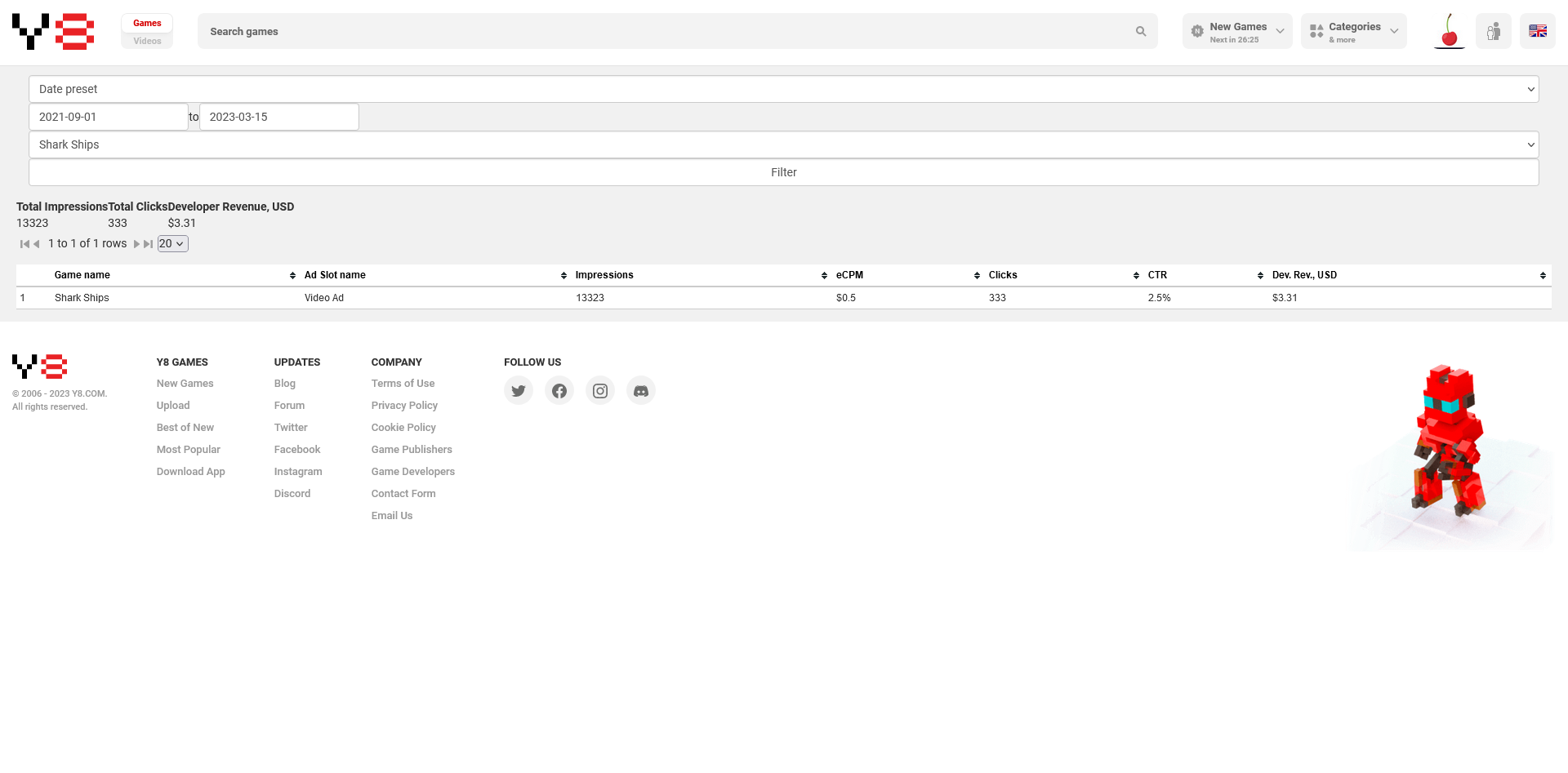Sort table by eCPM arrows
1568x773 pixels.
coord(977,276)
